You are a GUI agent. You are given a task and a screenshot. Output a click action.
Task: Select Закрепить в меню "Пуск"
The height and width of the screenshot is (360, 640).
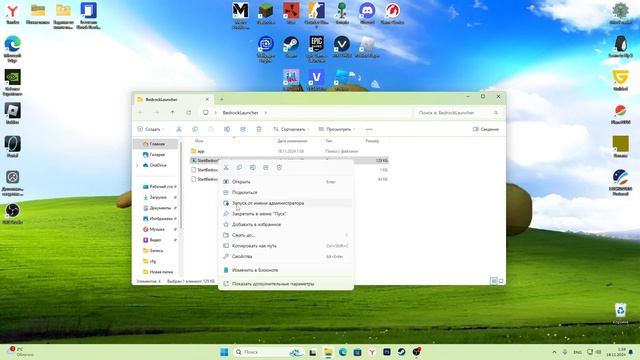tap(286, 213)
